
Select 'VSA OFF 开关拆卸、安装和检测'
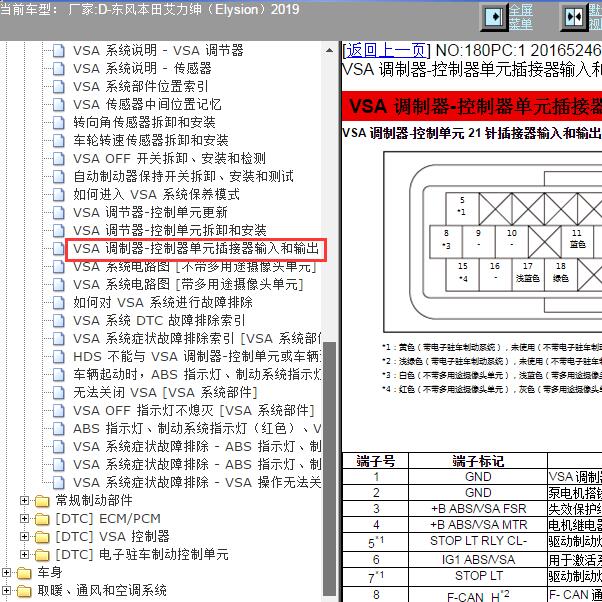169,158
